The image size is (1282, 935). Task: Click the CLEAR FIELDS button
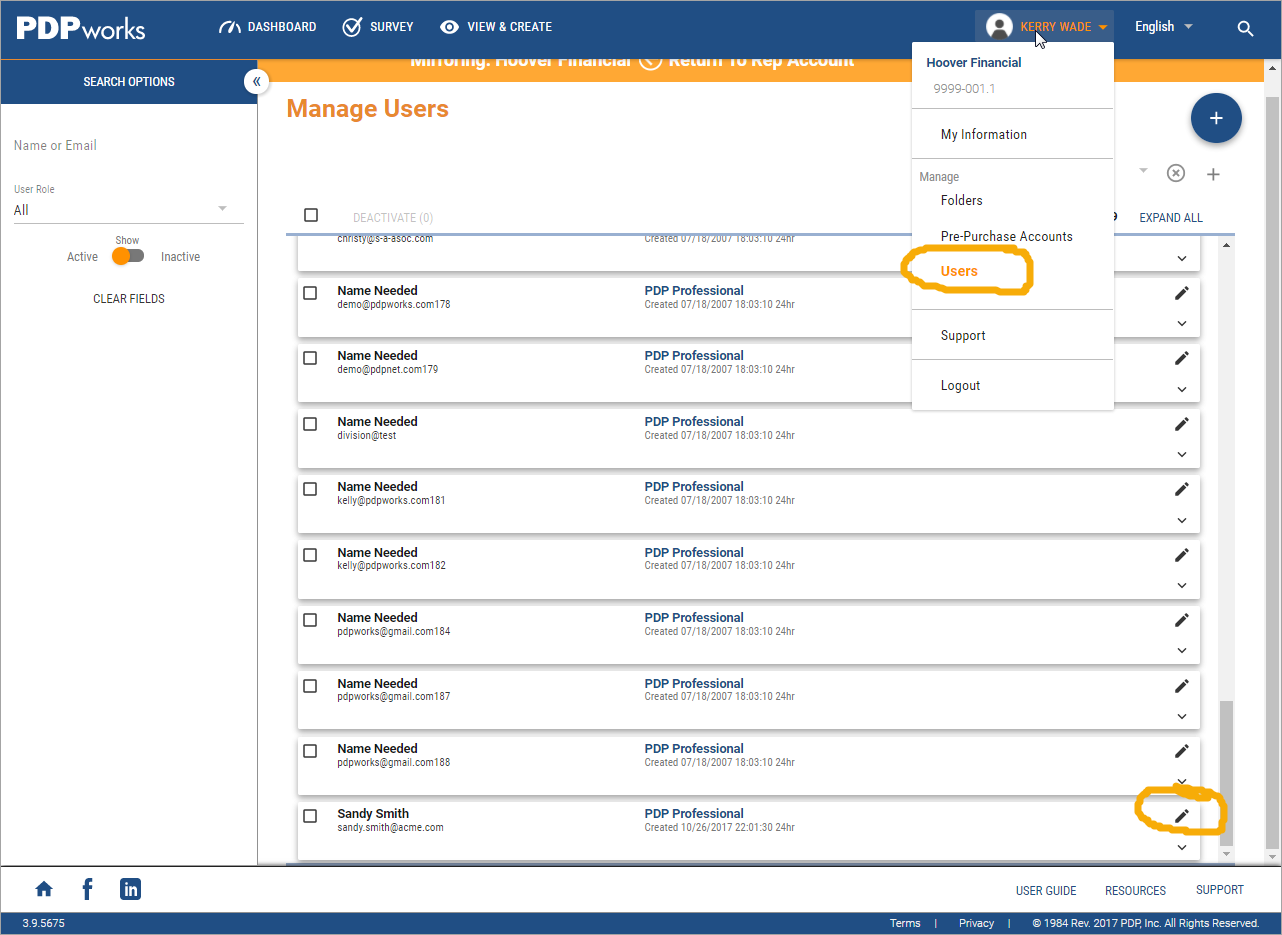pos(129,298)
